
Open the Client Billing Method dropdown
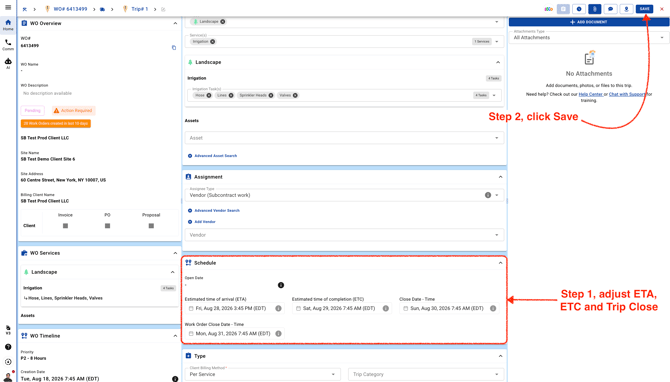[x=263, y=374]
